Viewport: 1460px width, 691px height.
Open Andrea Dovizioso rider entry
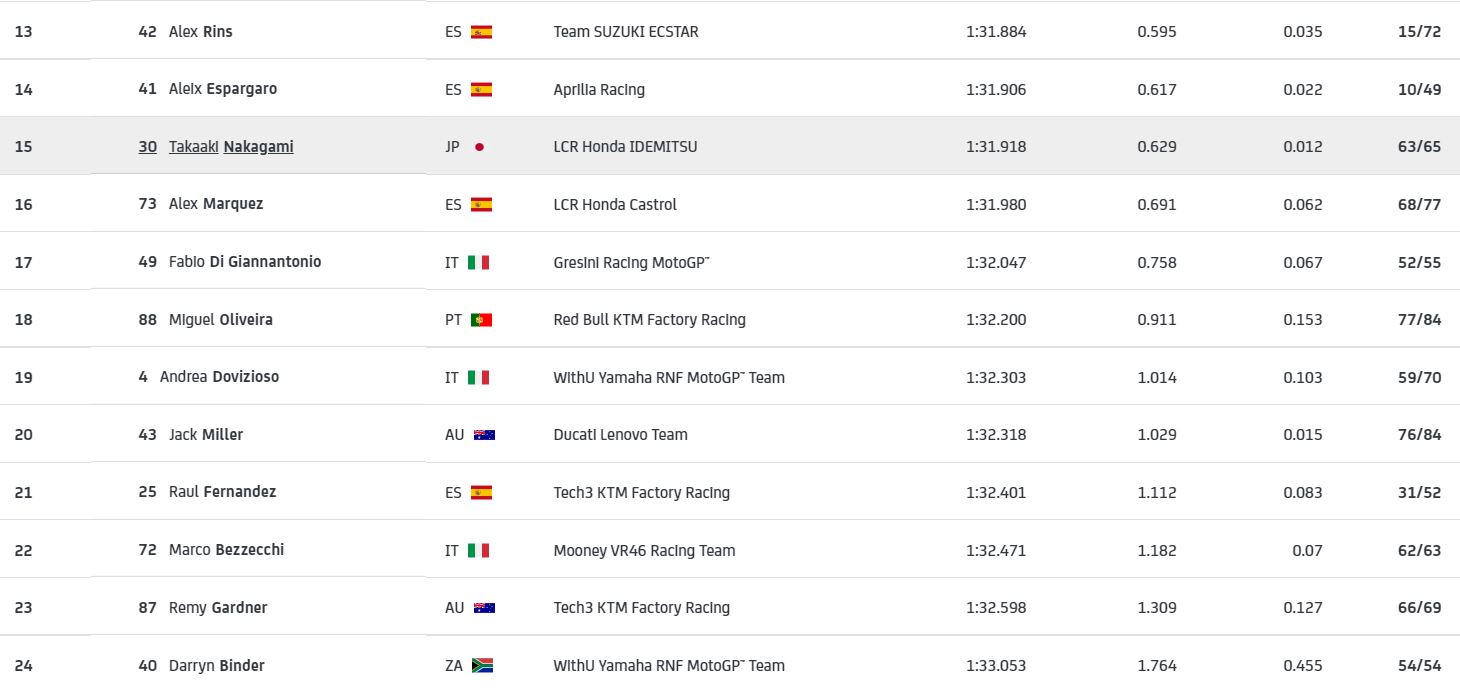(219, 377)
